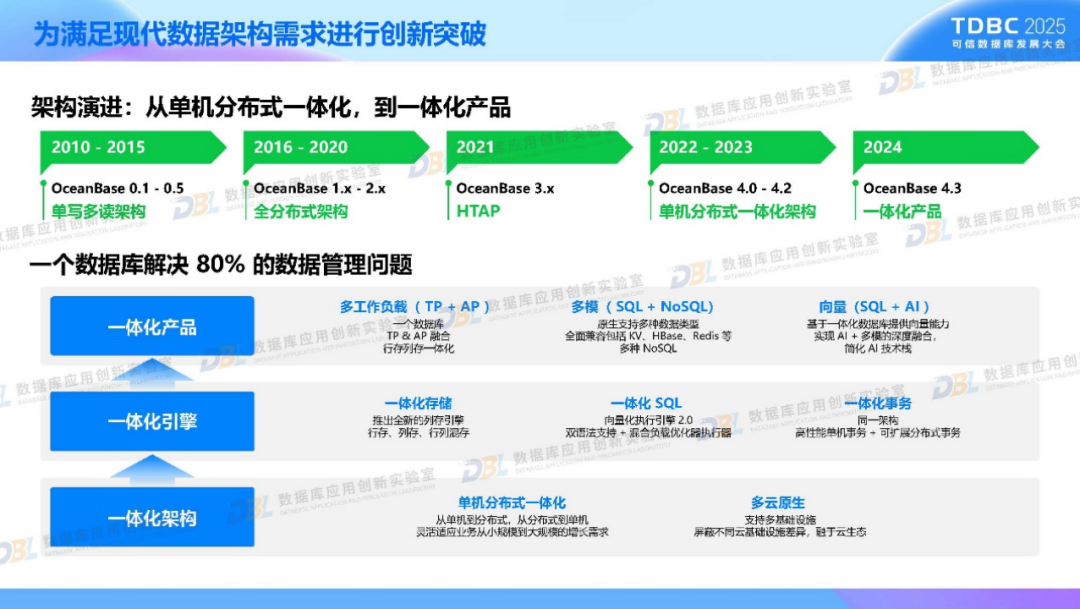
Task: Select text OceanBase 1.x - 2.x
Action: (x=320, y=188)
